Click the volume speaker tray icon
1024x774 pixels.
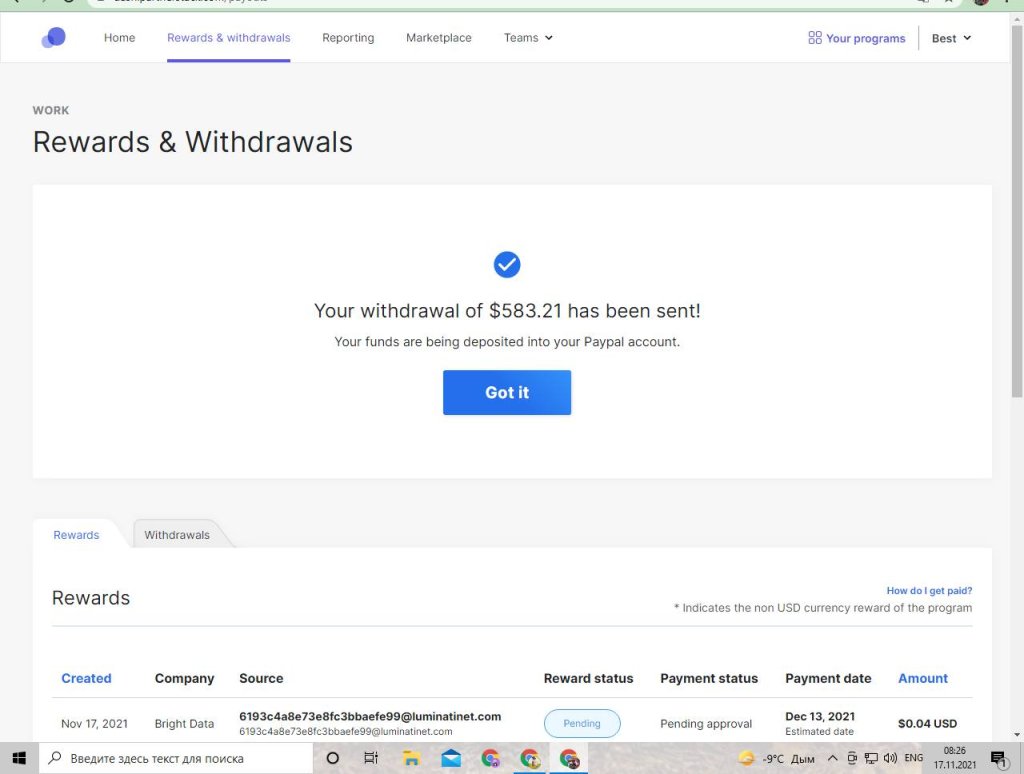pyautogui.click(x=890, y=758)
